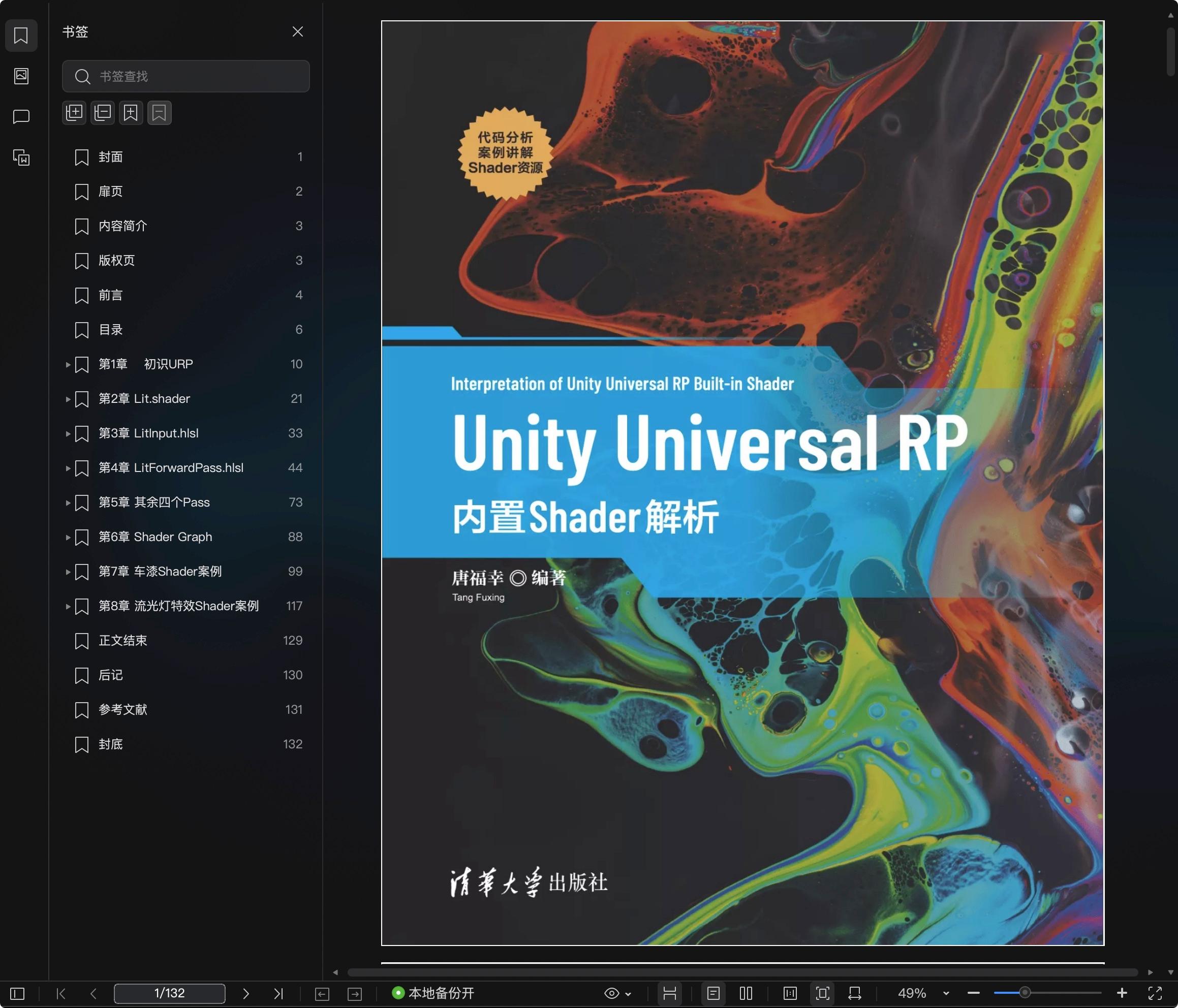Collapse all bookmarks icon
The width and height of the screenshot is (1178, 1008).
tap(103, 113)
